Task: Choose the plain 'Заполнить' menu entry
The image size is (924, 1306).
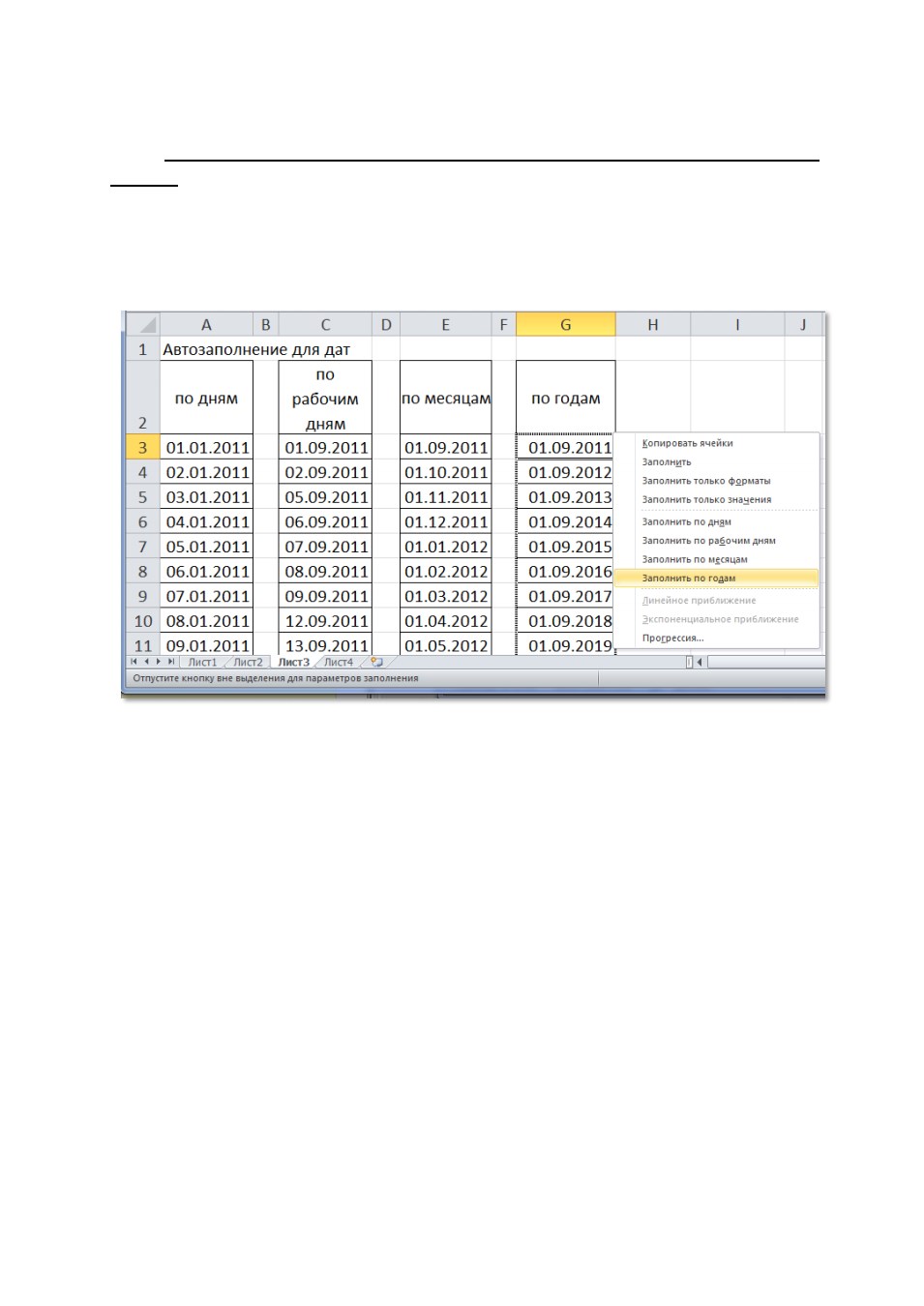Action: 717,461
